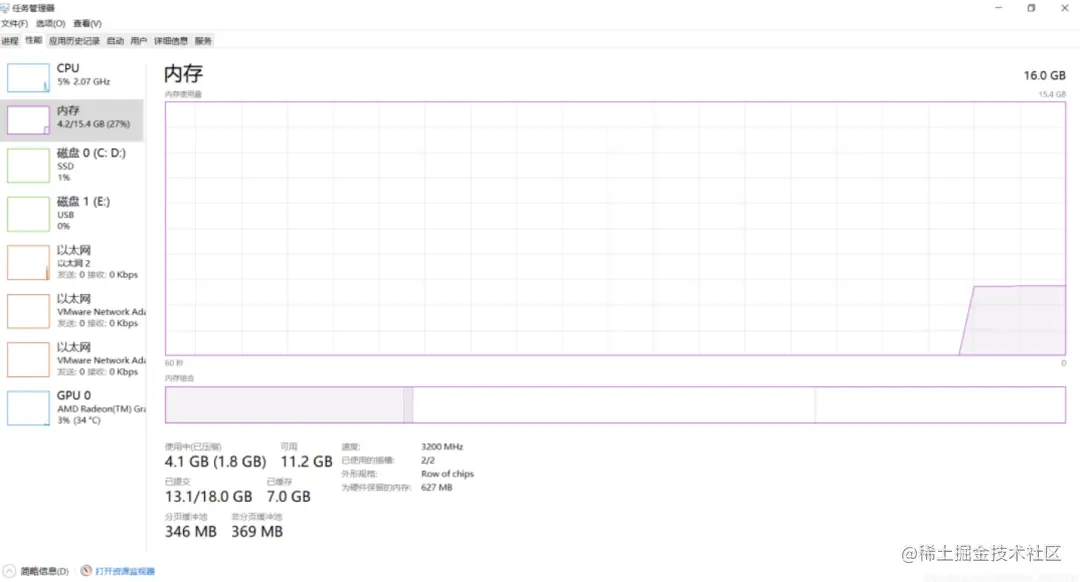Click the 627 MB hardware reserved value

click(437, 488)
